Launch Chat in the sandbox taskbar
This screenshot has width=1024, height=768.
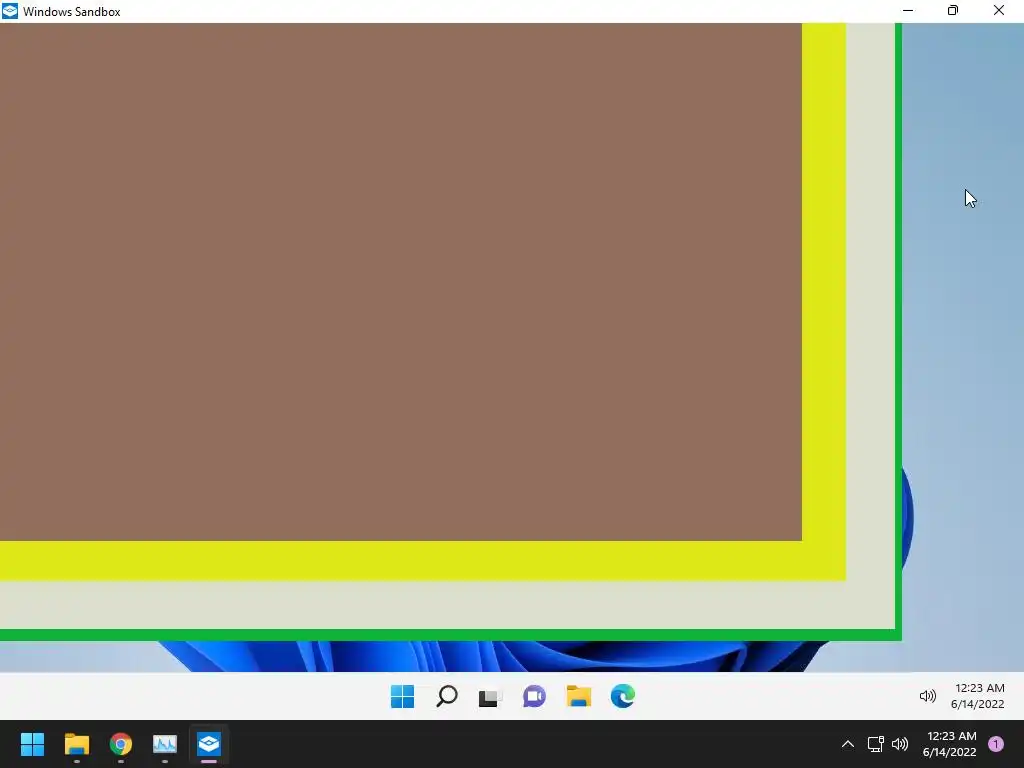click(x=534, y=696)
